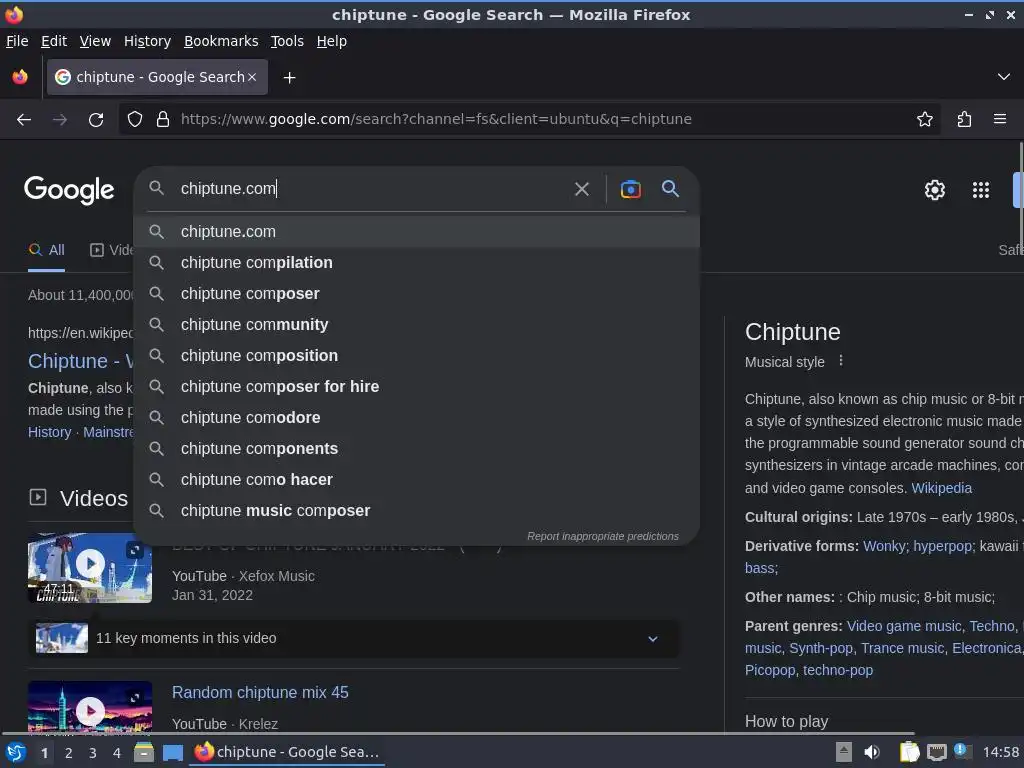Image resolution: width=1024 pixels, height=768 pixels.
Task: Select suggestion chiptune comodore
Action: 417,418
